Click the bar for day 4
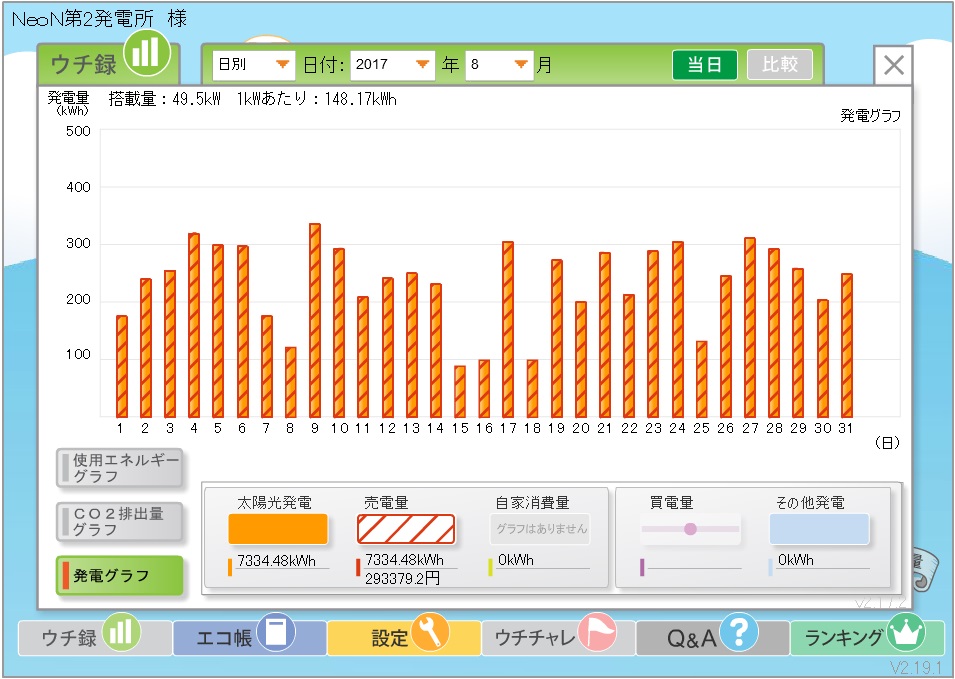 194,325
